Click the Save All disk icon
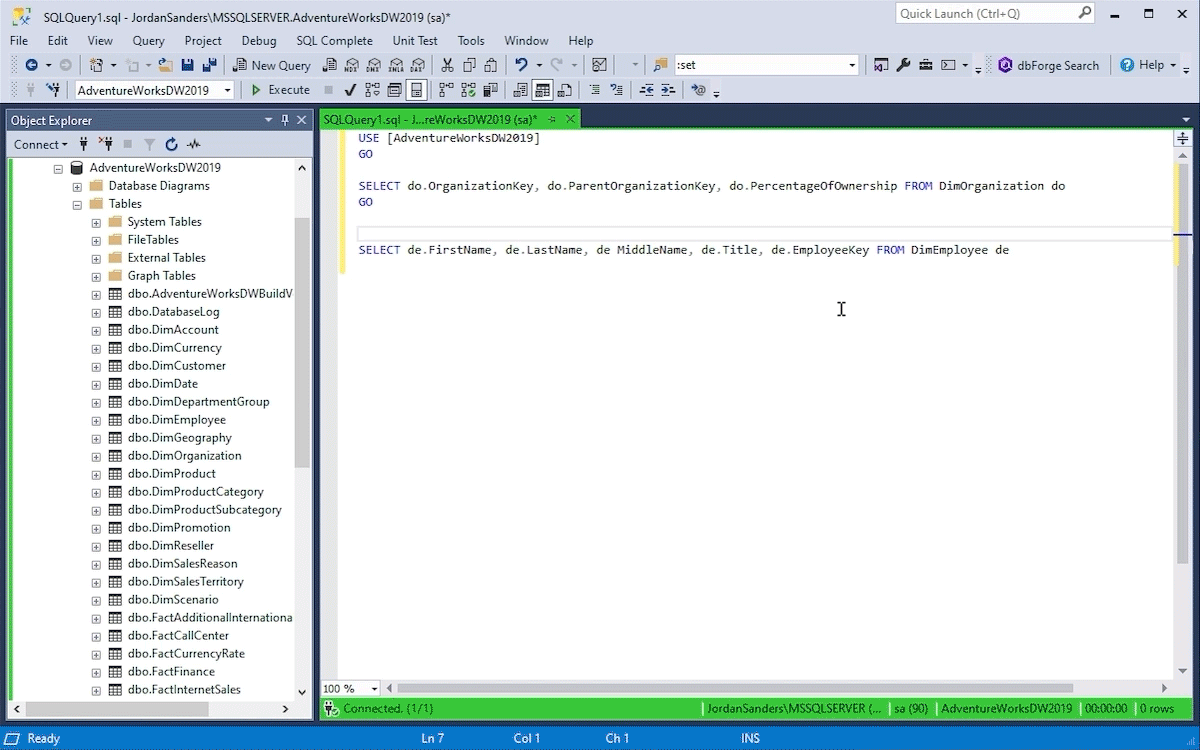The image size is (1200, 750). click(x=209, y=65)
